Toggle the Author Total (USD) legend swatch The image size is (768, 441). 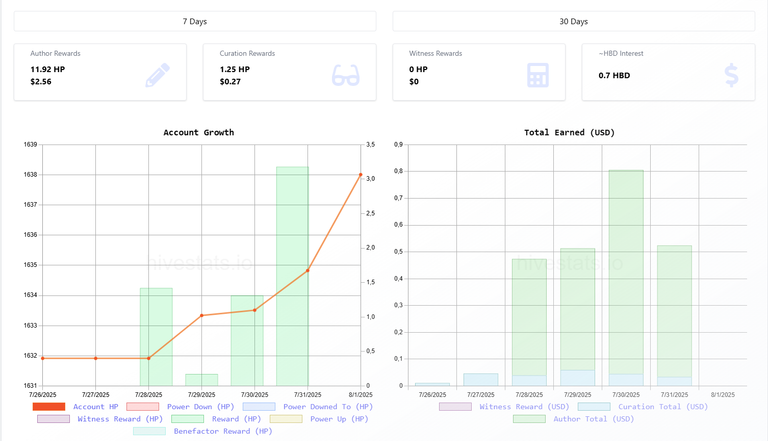[x=529, y=419]
